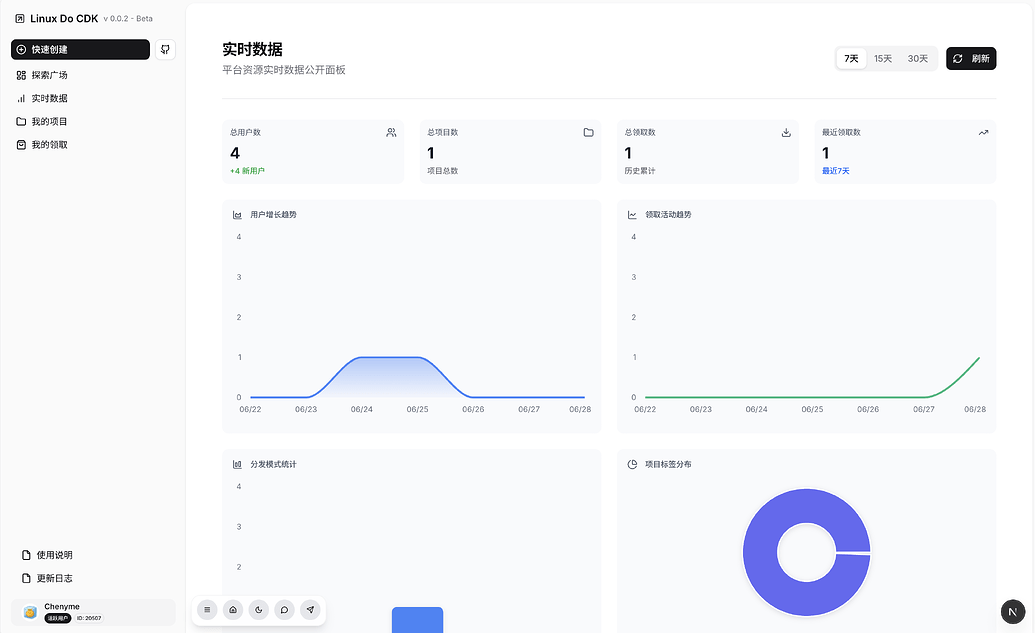
Task: Click the Linux Do CDK title
Action: tap(64, 19)
